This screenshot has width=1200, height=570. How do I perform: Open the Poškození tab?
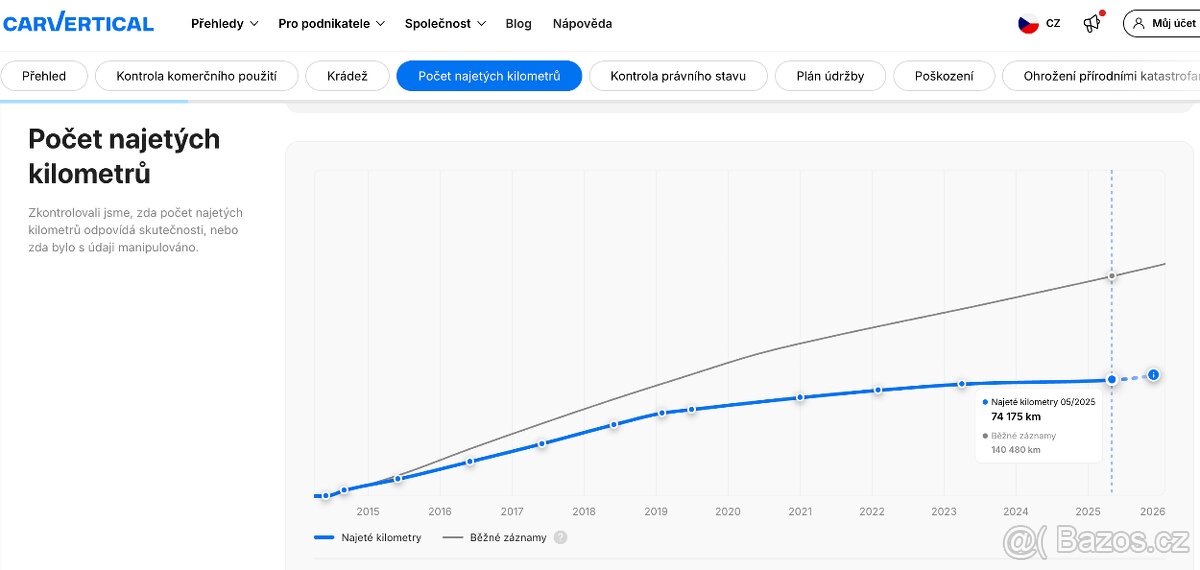coord(943,76)
